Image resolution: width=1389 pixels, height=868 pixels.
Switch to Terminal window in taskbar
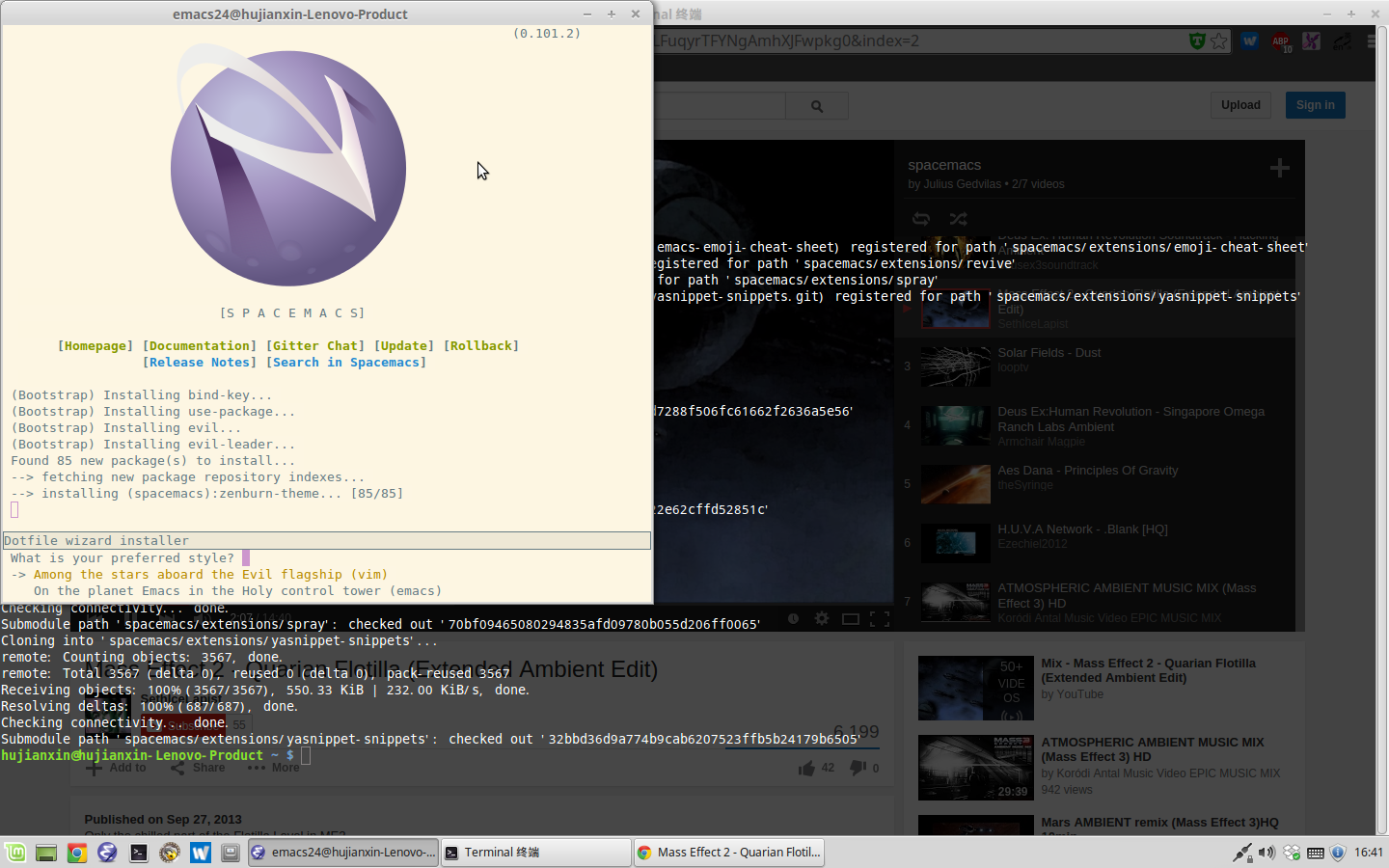pos(536,853)
